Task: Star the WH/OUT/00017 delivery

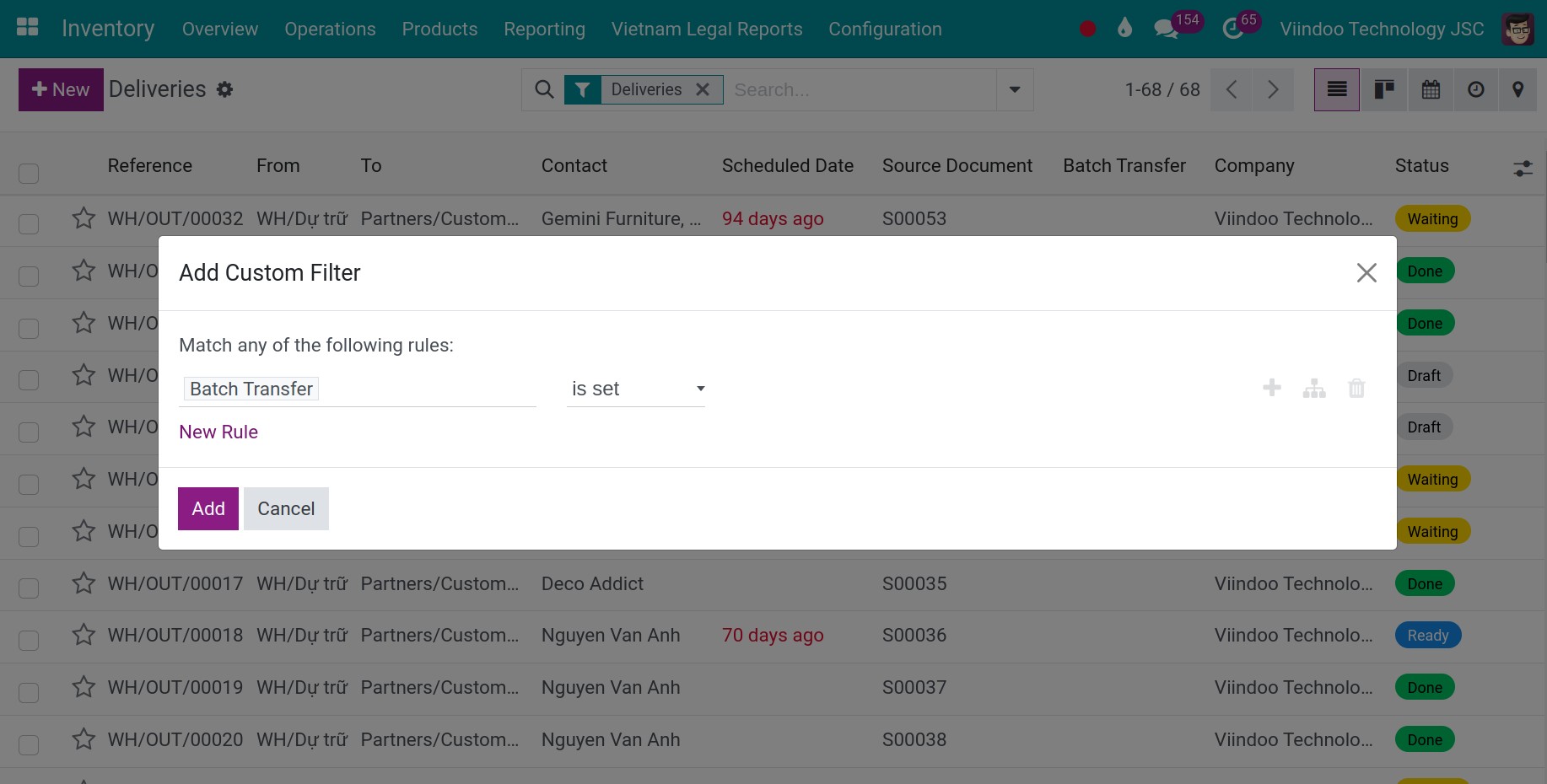Action: [84, 583]
